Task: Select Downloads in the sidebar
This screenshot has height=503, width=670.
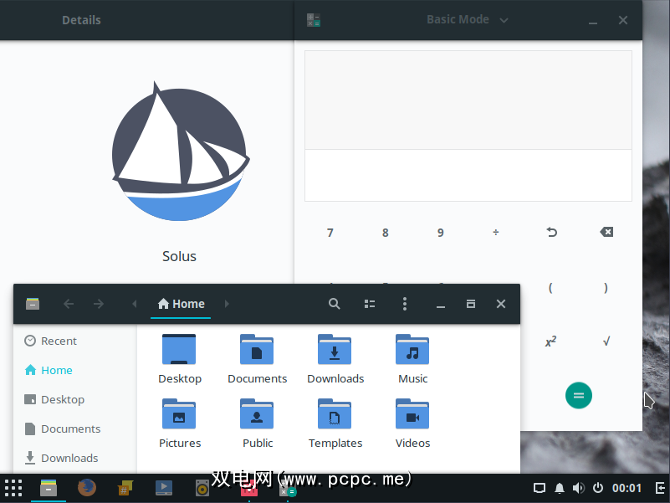Action: [68, 458]
